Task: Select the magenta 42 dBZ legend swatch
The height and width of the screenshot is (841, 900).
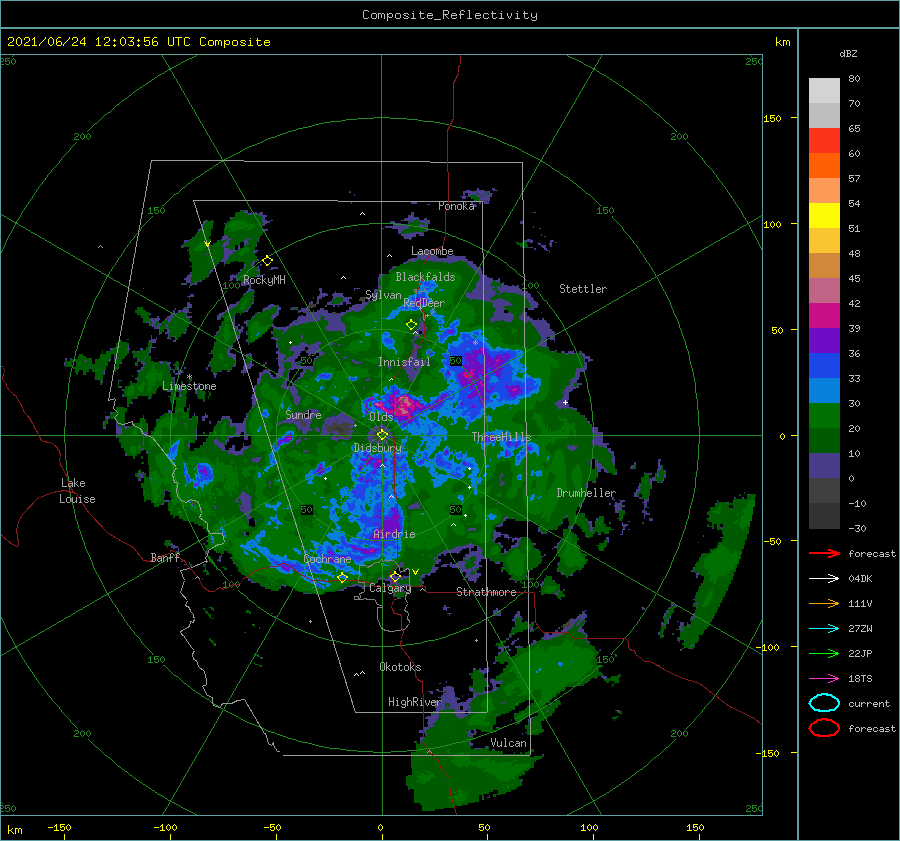Action: [x=824, y=315]
